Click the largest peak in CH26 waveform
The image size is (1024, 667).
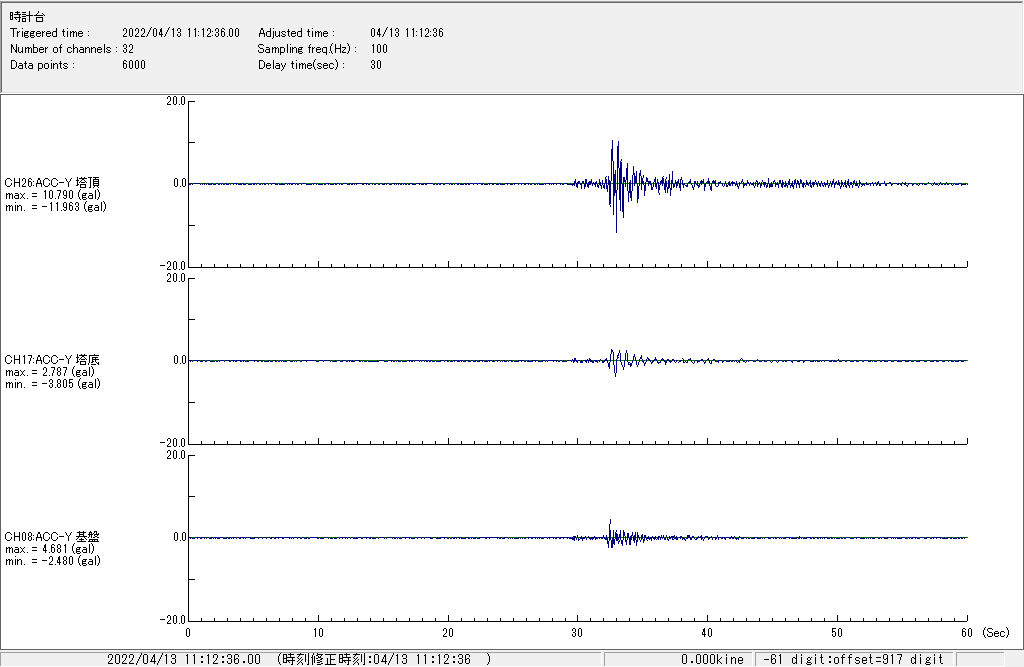tap(616, 232)
